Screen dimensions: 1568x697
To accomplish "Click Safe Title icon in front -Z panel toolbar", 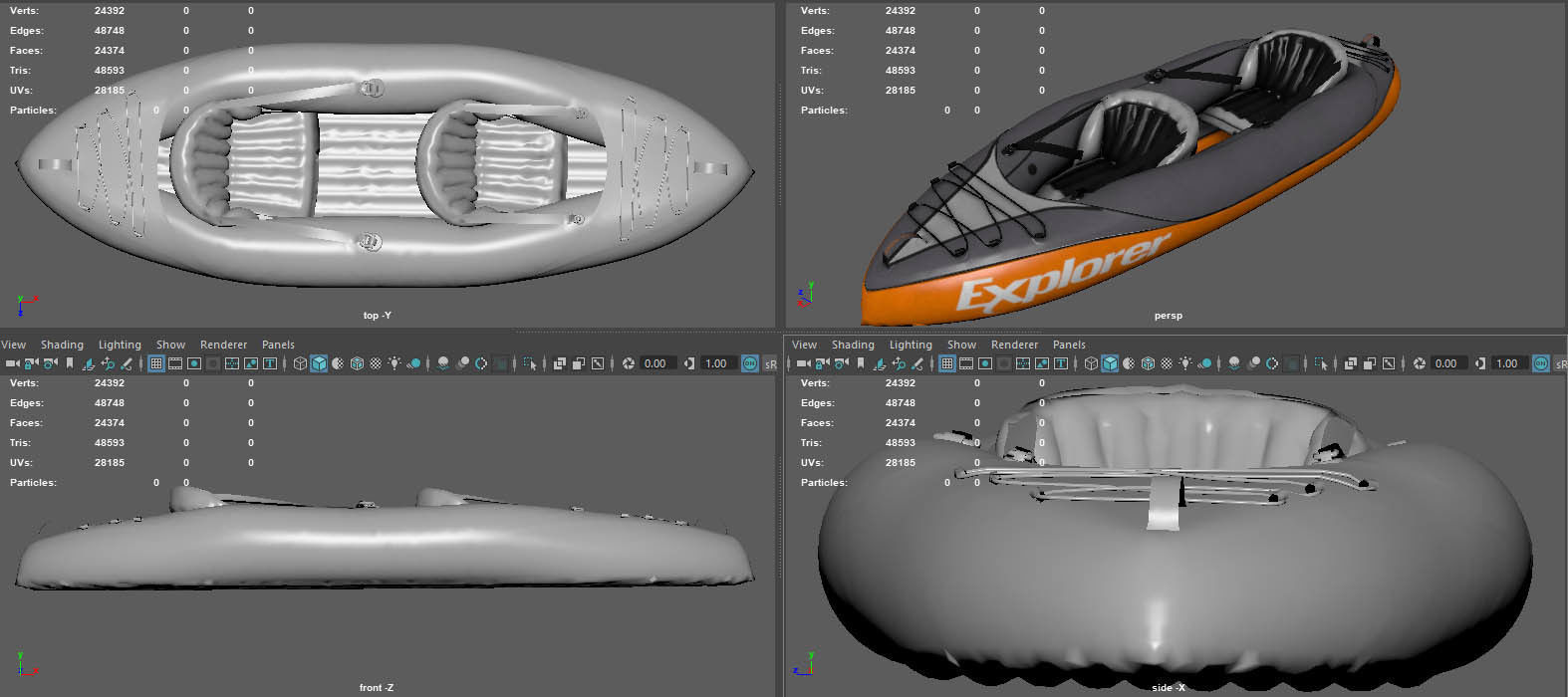I will [270, 363].
